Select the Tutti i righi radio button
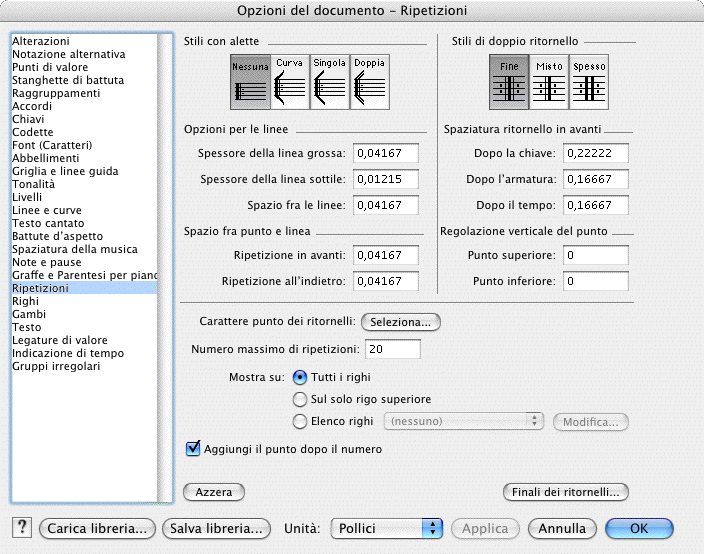The height and width of the screenshot is (554, 704). (299, 378)
